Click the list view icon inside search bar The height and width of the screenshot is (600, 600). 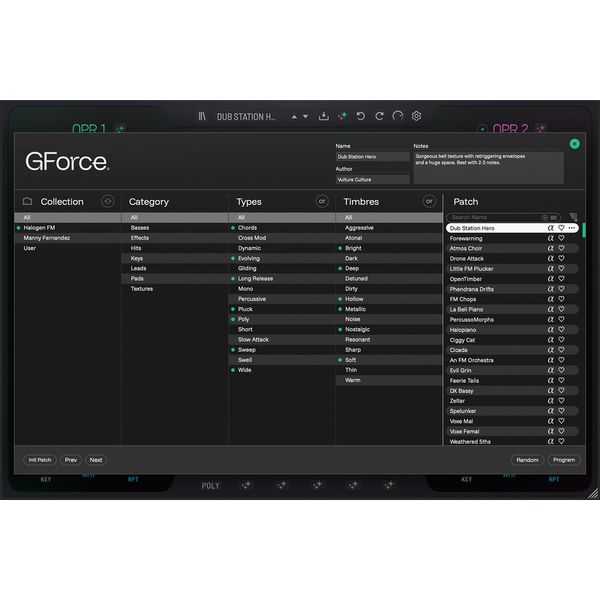pos(554,217)
